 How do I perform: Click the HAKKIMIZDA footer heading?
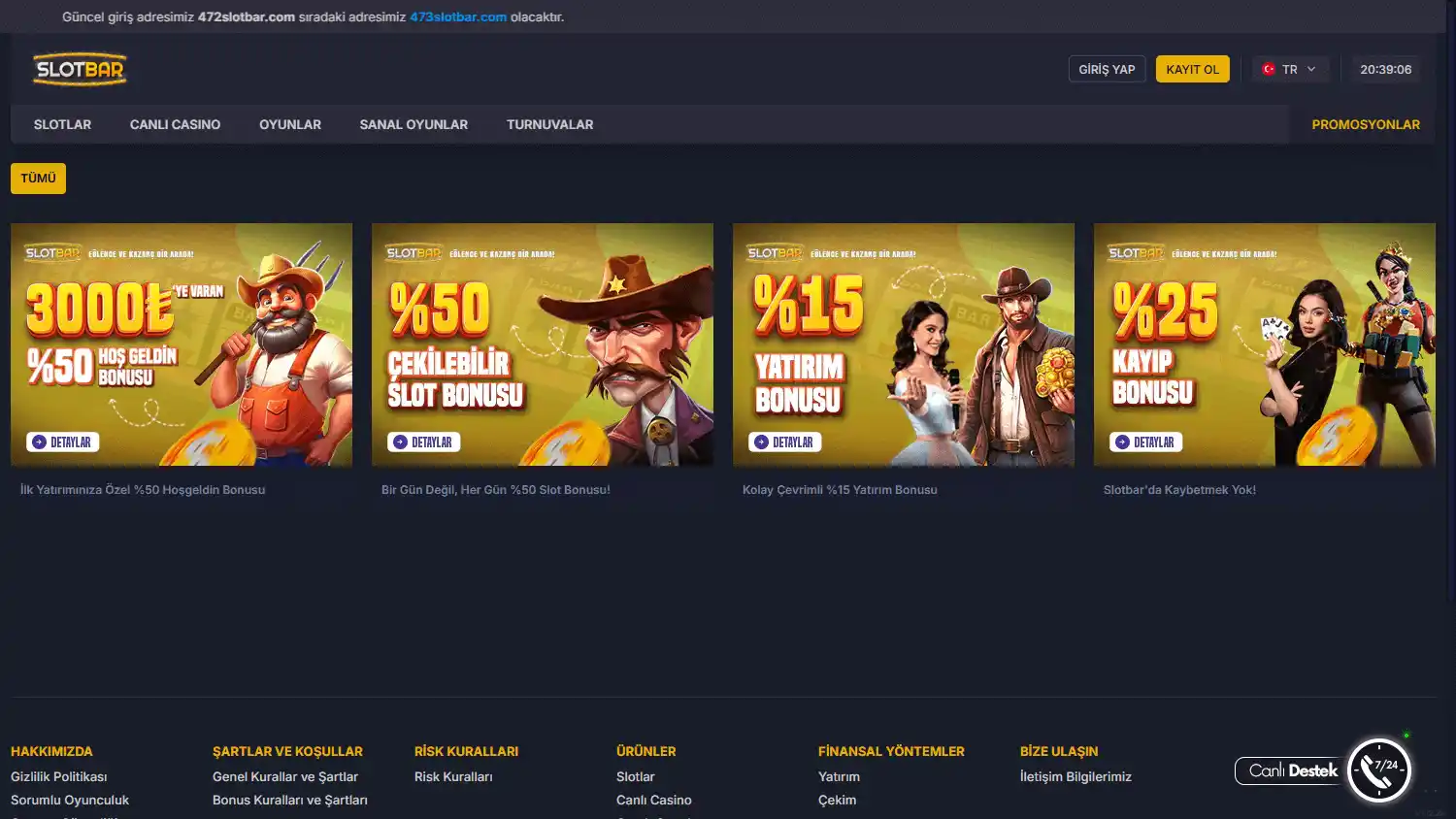pyautogui.click(x=51, y=751)
